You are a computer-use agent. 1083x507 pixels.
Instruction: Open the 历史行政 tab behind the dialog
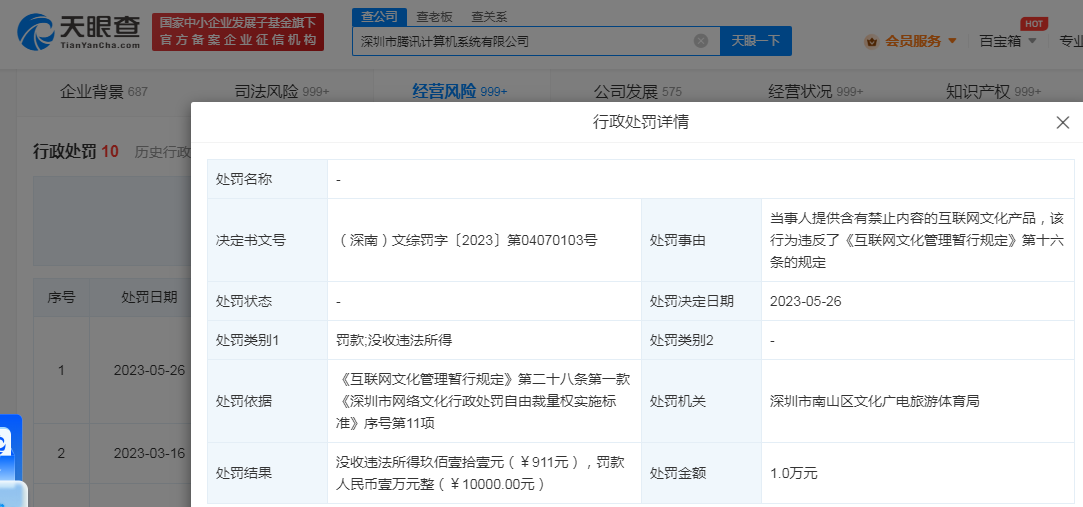(162, 152)
